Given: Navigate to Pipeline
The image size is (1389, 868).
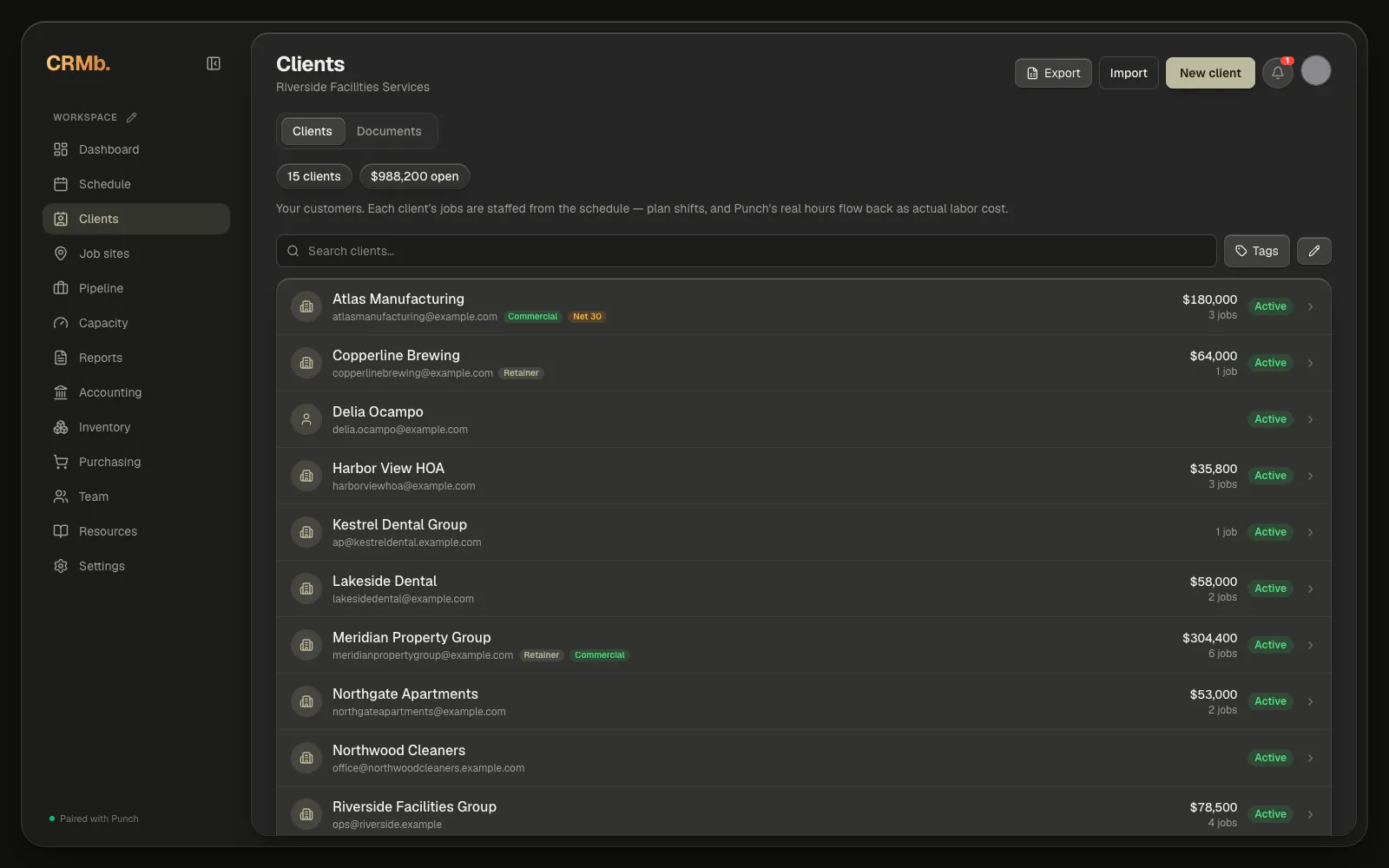Looking at the screenshot, I should tap(136, 288).
